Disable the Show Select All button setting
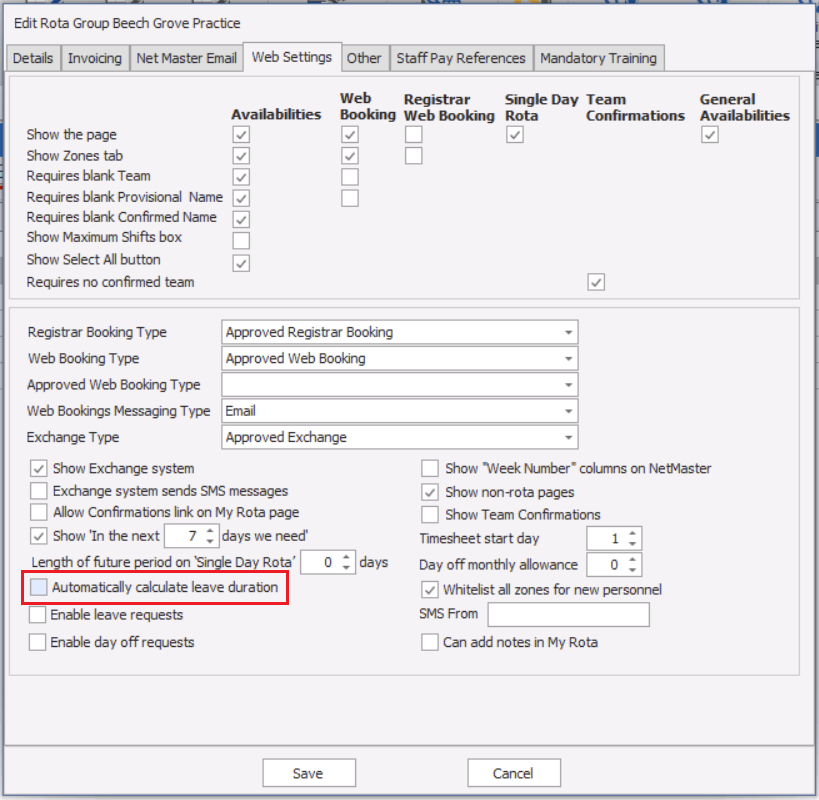The height and width of the screenshot is (800, 819). point(241,263)
